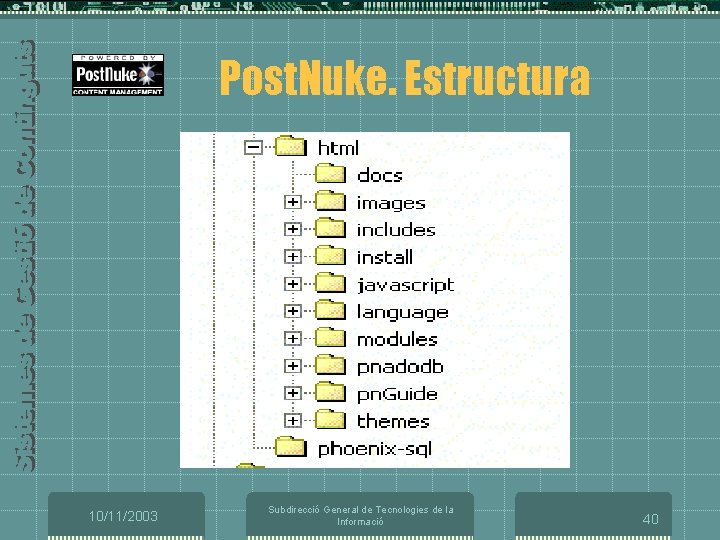Select the images tree label
The image size is (720, 540).
391,203
